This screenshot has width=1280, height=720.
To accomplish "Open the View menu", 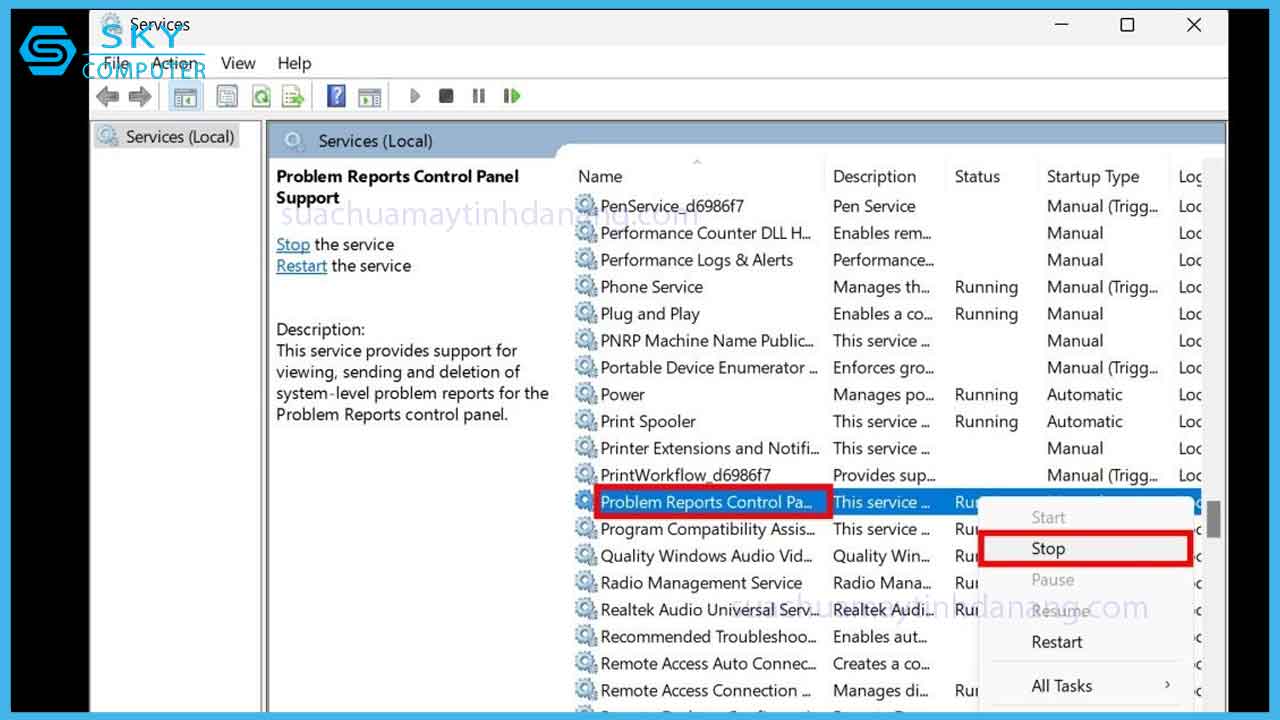I will 238,63.
